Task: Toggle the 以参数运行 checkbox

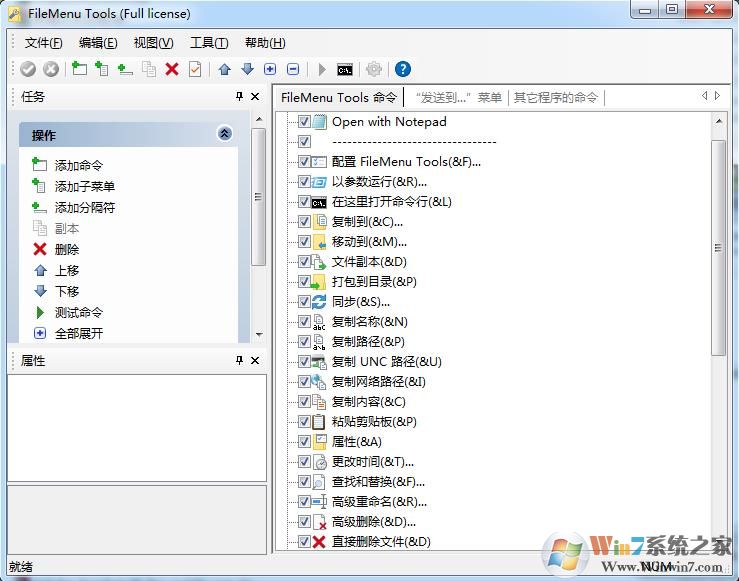Action: pyautogui.click(x=304, y=181)
